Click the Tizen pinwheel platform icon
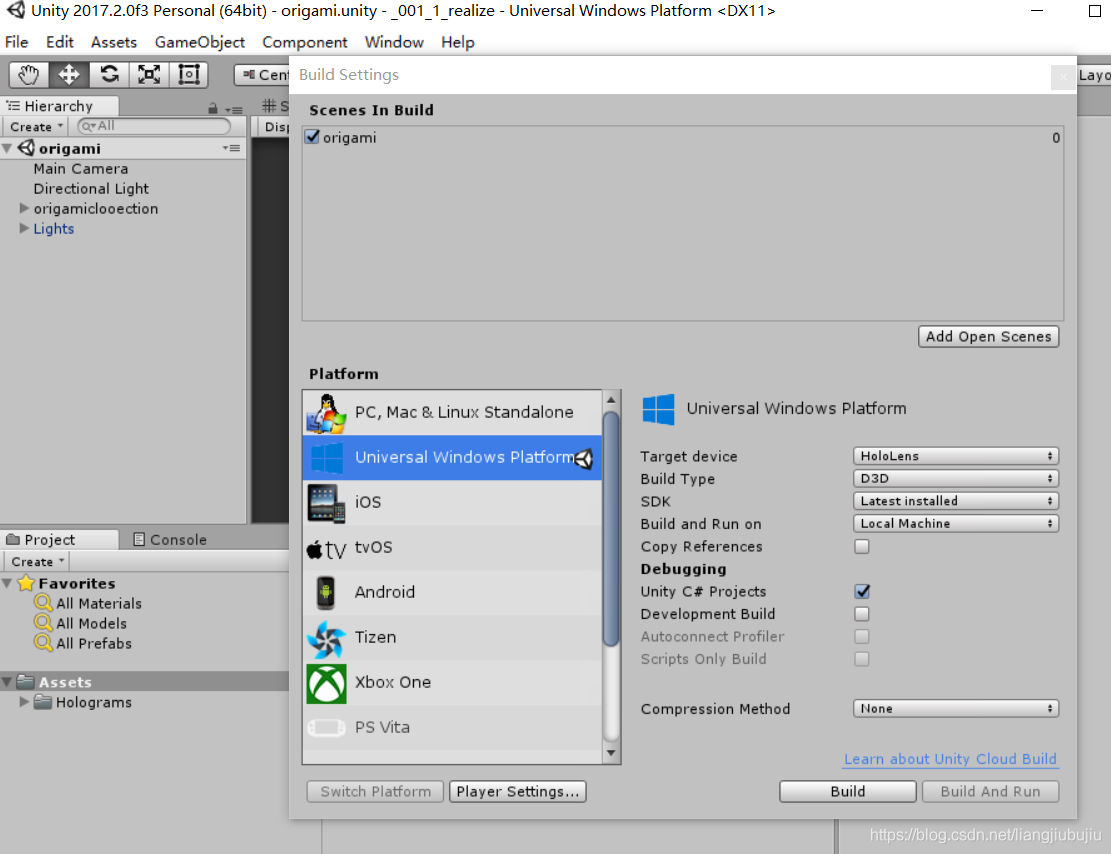The height and width of the screenshot is (854, 1111). (x=326, y=639)
